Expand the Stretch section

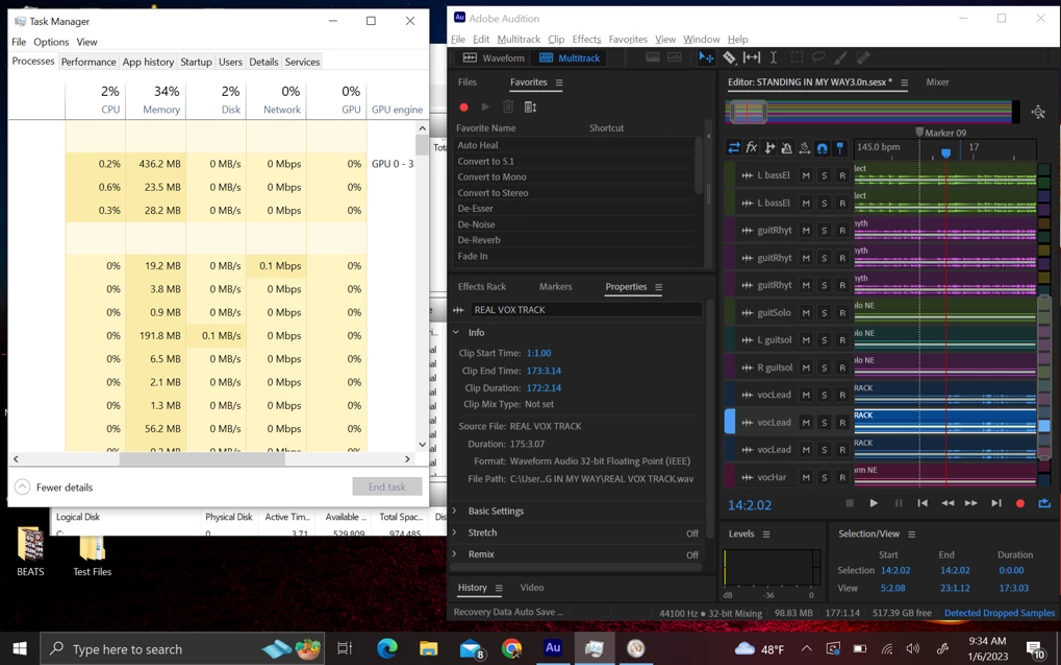[455, 532]
